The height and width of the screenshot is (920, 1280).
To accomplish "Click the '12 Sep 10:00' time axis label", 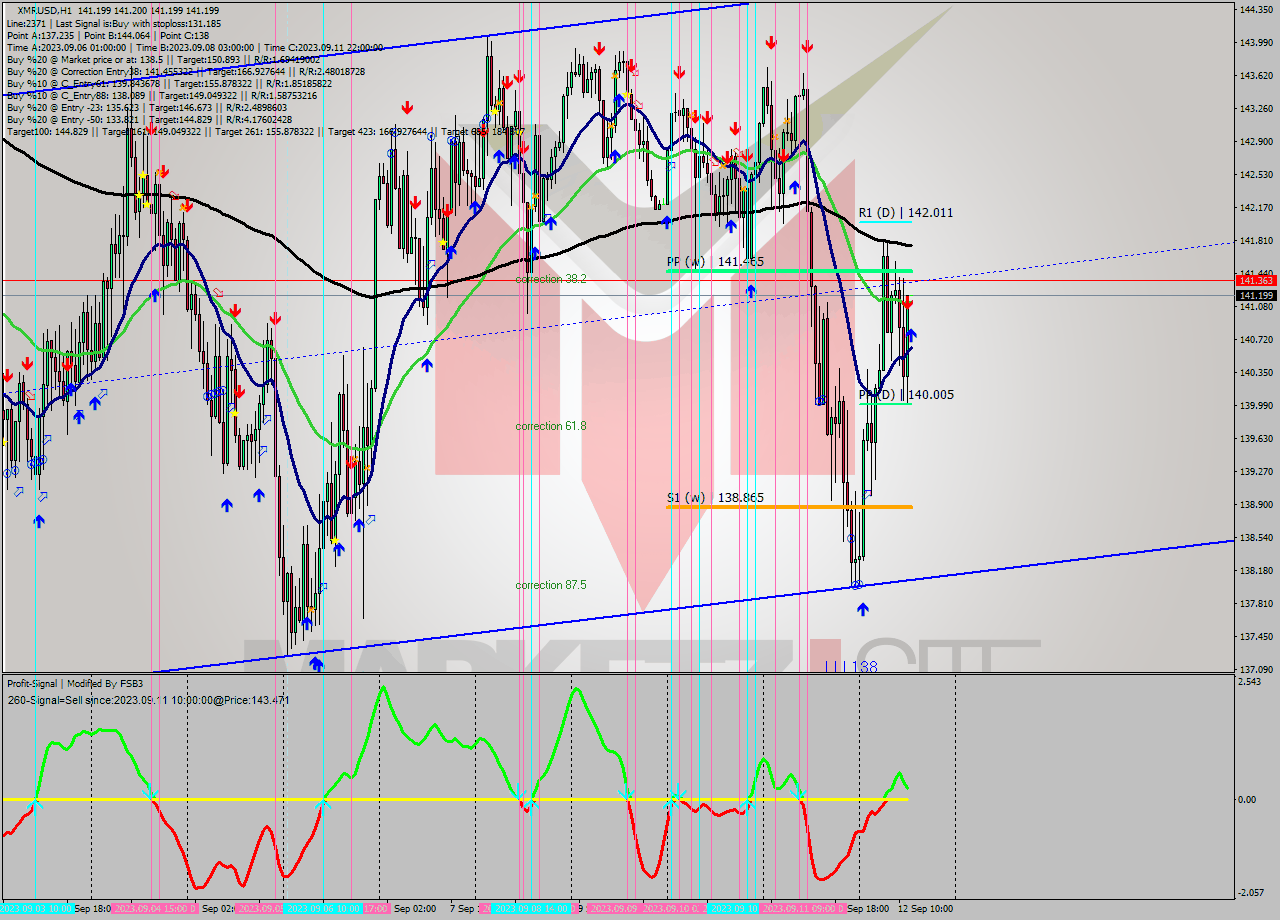I will [925, 909].
